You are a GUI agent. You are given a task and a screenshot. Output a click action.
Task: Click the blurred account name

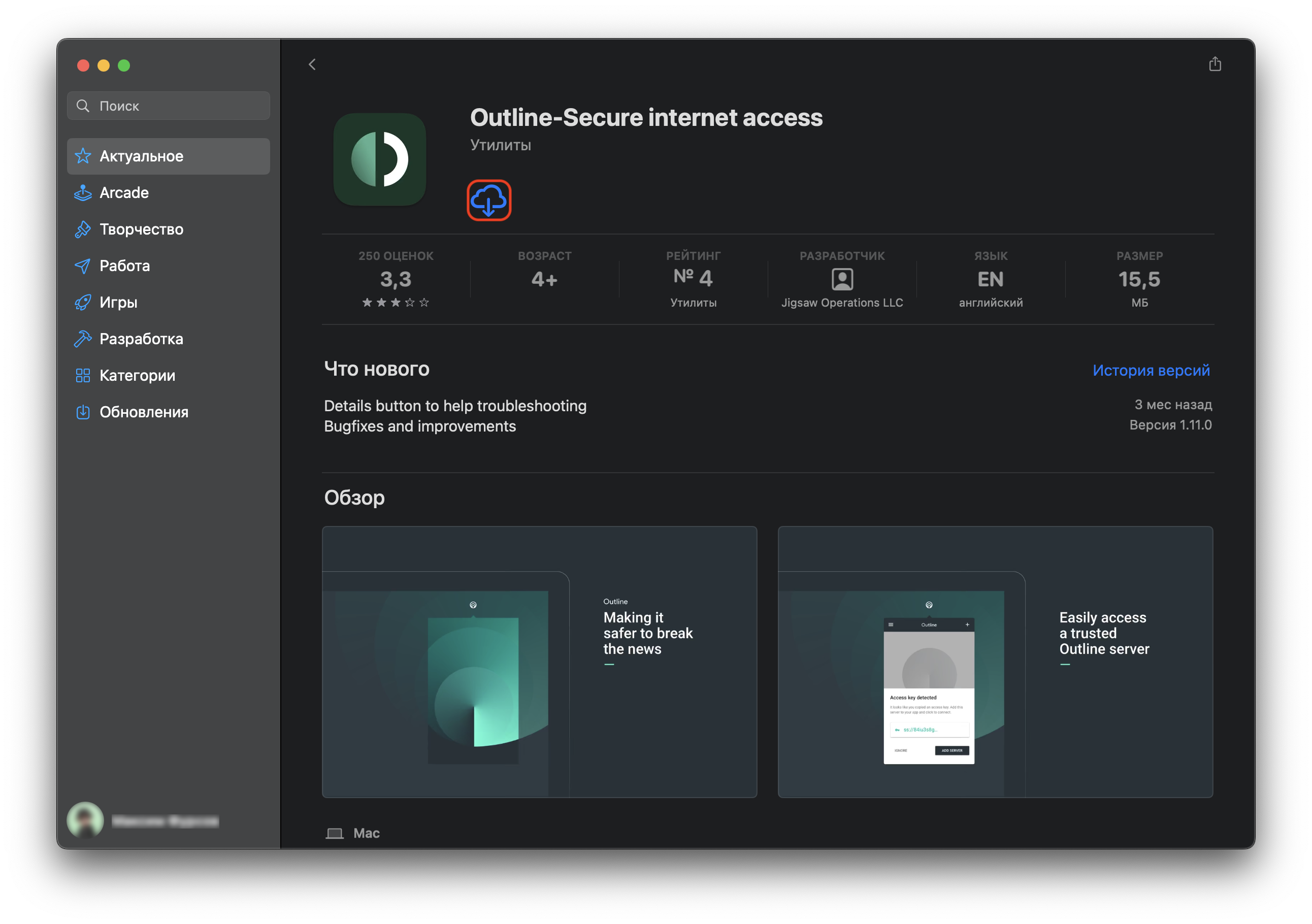coord(165,821)
